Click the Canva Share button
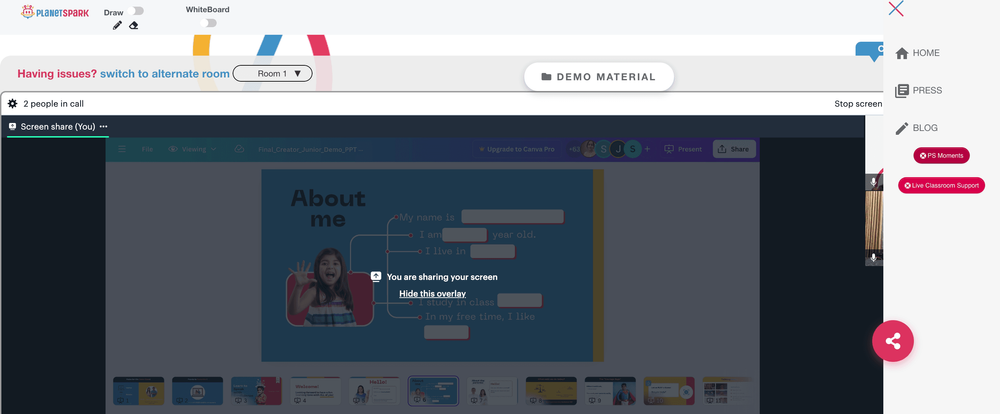Screen dimensions: 1000x414 coord(734,149)
